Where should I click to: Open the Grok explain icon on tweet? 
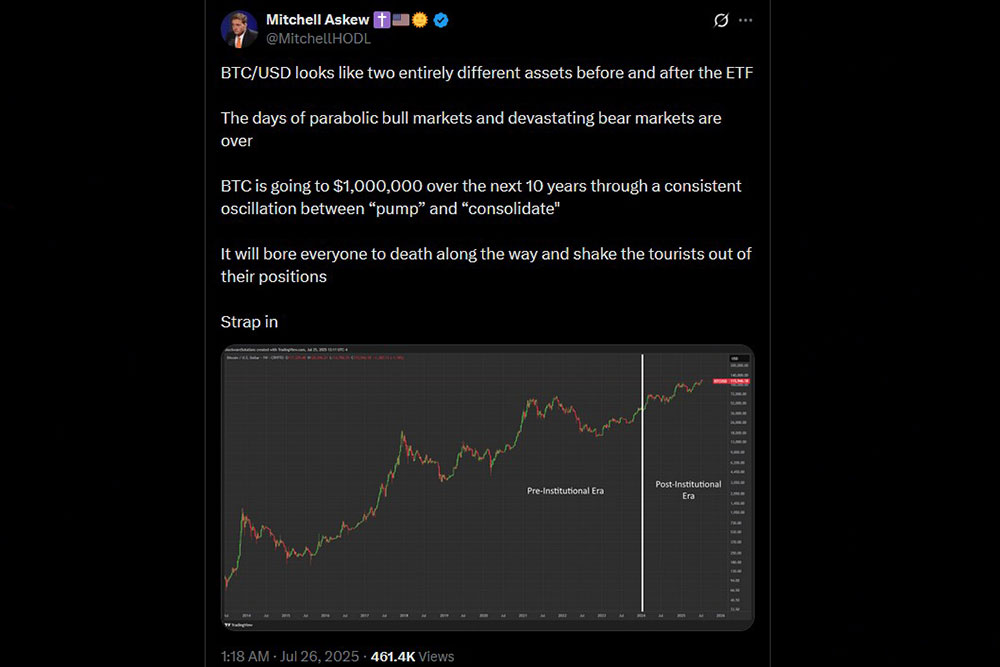721,20
